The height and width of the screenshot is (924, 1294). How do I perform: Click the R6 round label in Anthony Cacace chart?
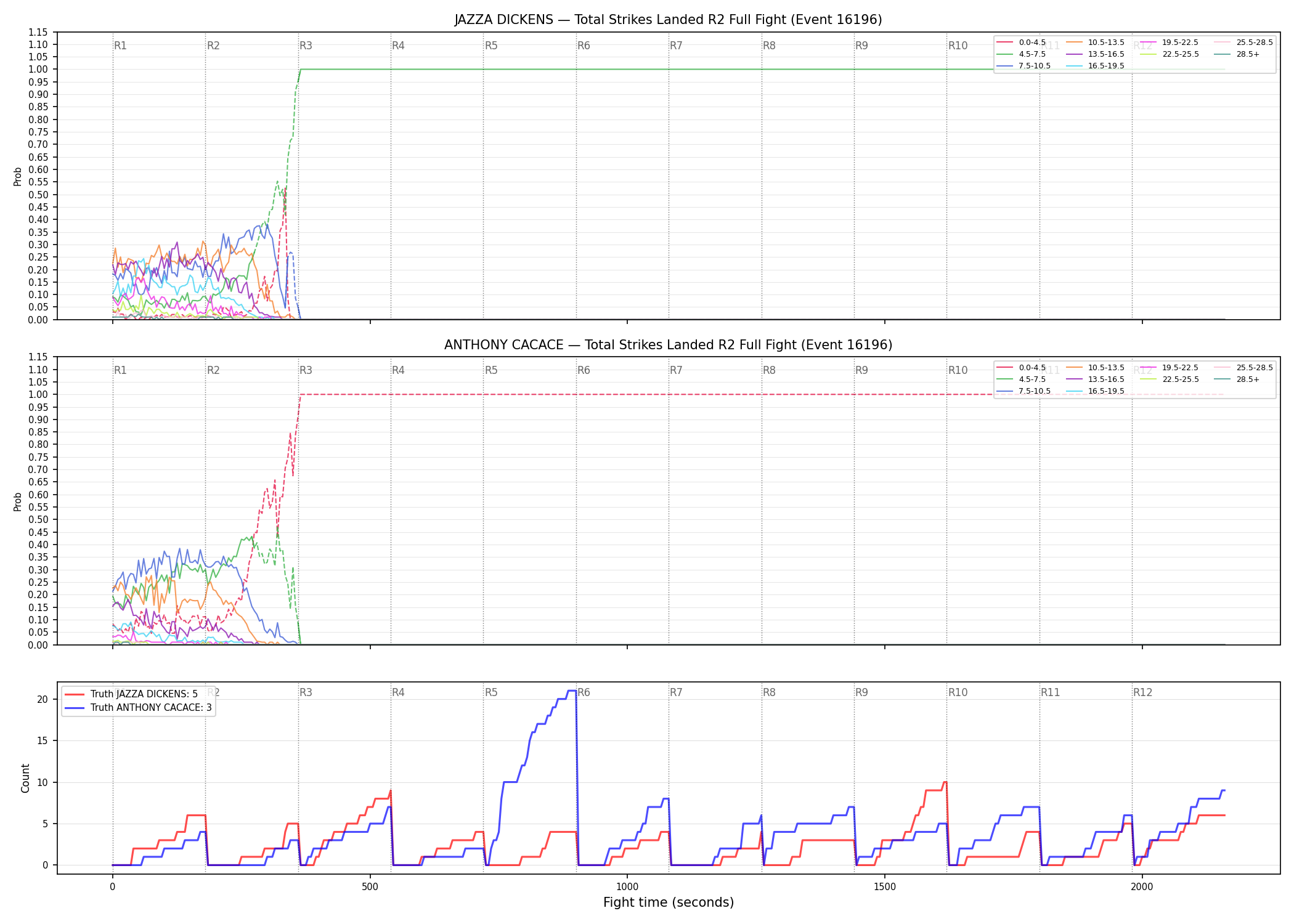pos(584,370)
